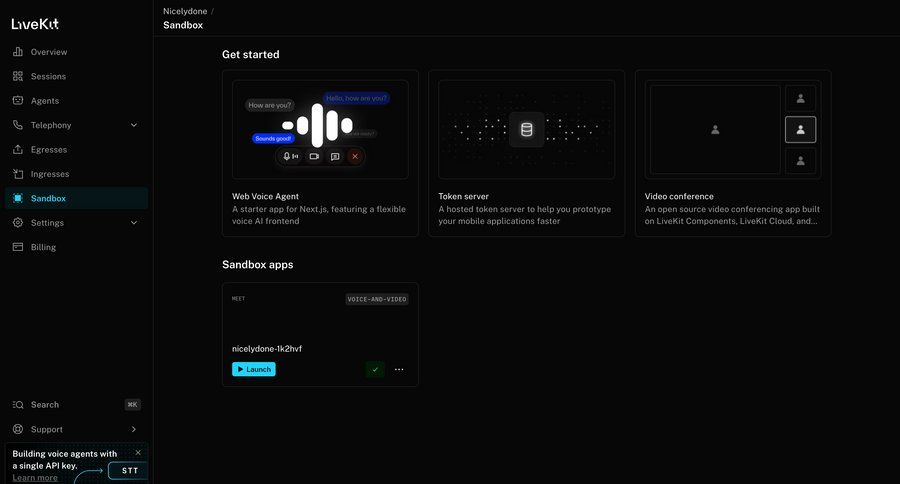Click the Learn more link
The image size is (900, 484).
[x=35, y=478]
